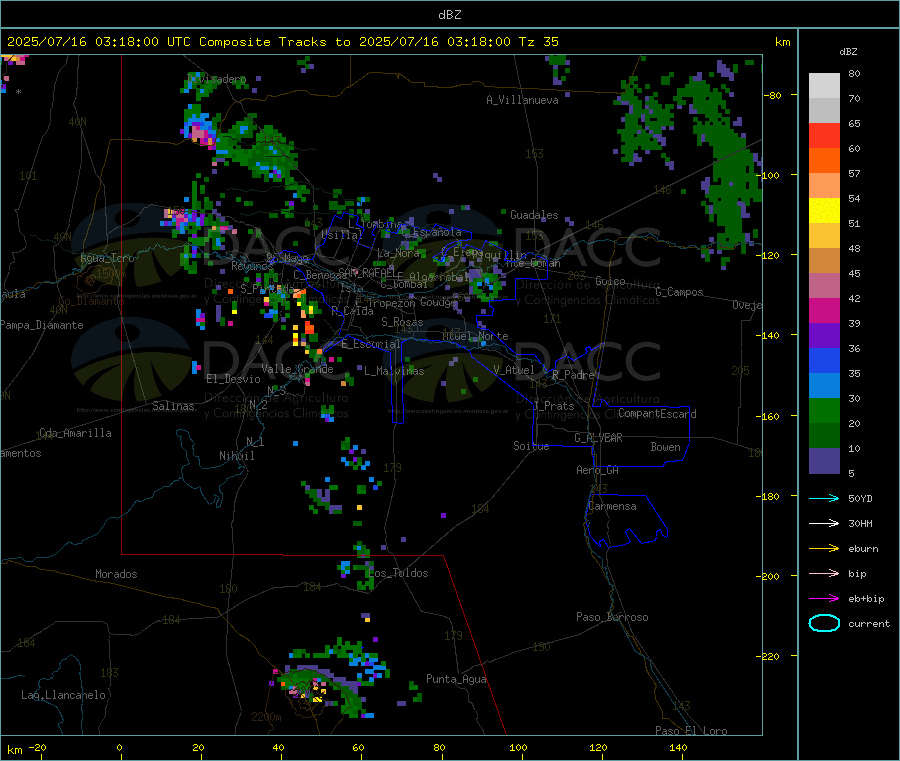Click the magenta eb+bip arrow legend icon
This screenshot has height=761, width=900.
(824, 599)
